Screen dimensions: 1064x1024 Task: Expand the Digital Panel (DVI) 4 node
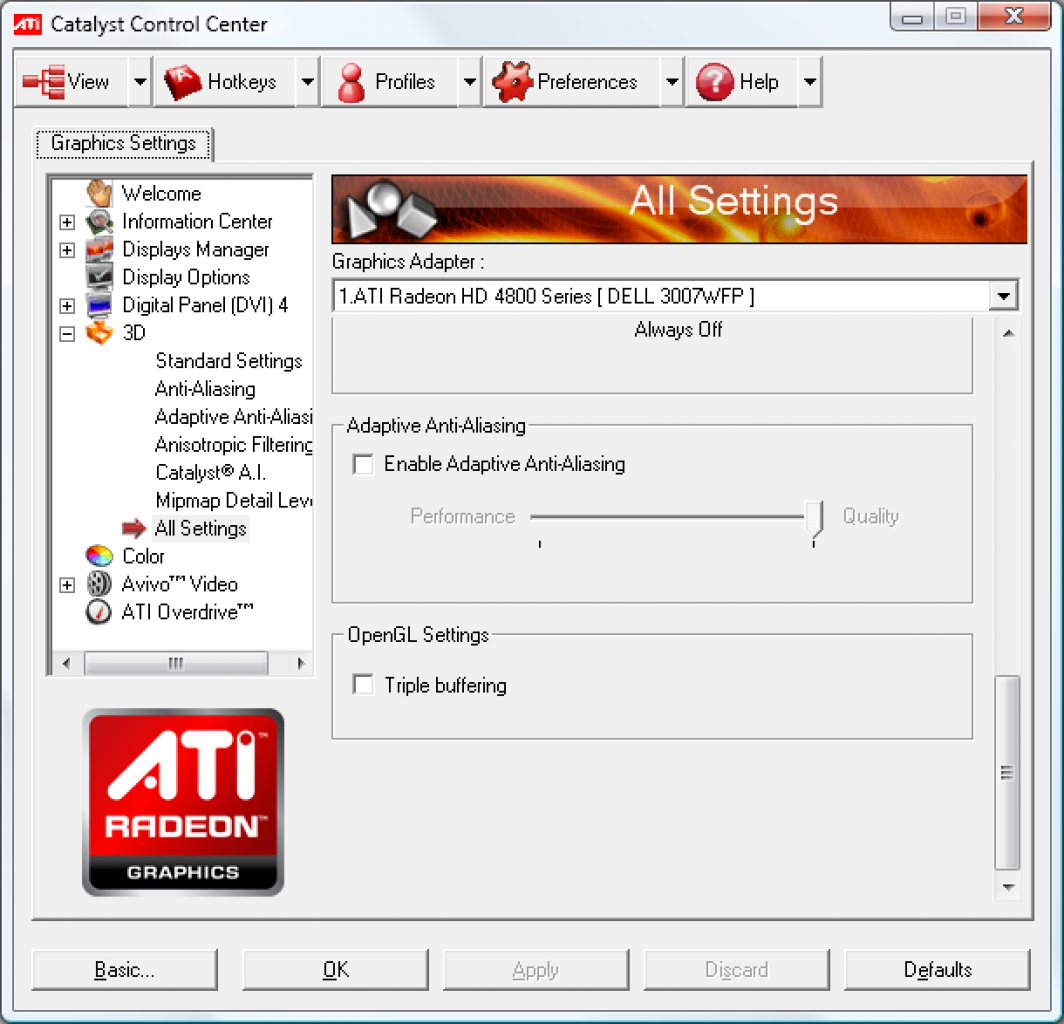pos(66,305)
